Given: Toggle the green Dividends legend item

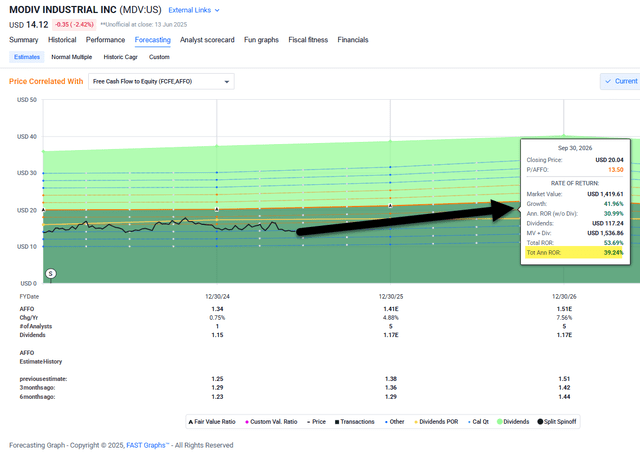Looking at the screenshot, I should click(x=513, y=422).
